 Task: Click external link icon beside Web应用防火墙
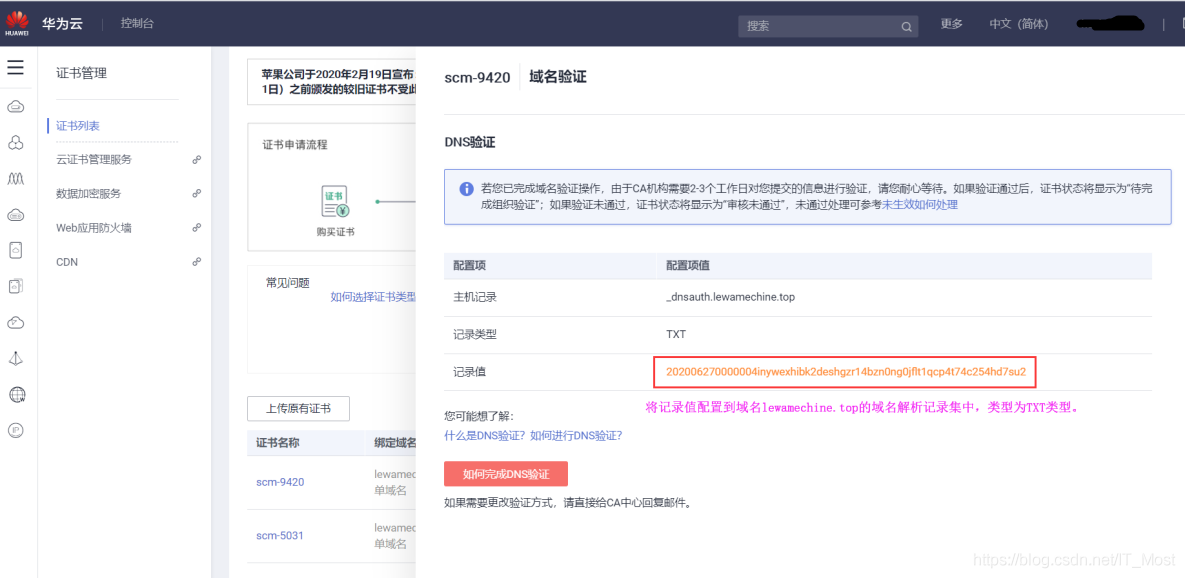pos(196,227)
